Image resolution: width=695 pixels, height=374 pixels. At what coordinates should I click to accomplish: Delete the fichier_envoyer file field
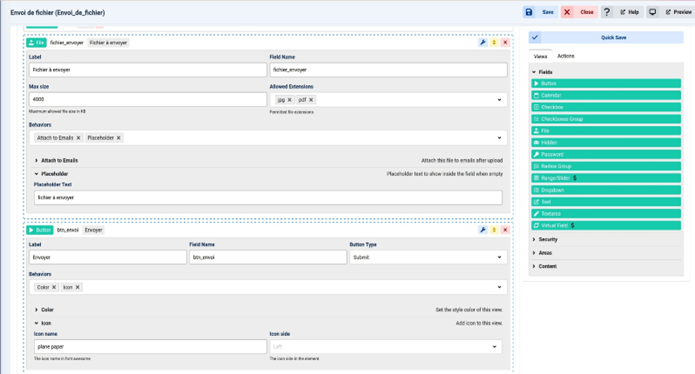pyautogui.click(x=505, y=43)
